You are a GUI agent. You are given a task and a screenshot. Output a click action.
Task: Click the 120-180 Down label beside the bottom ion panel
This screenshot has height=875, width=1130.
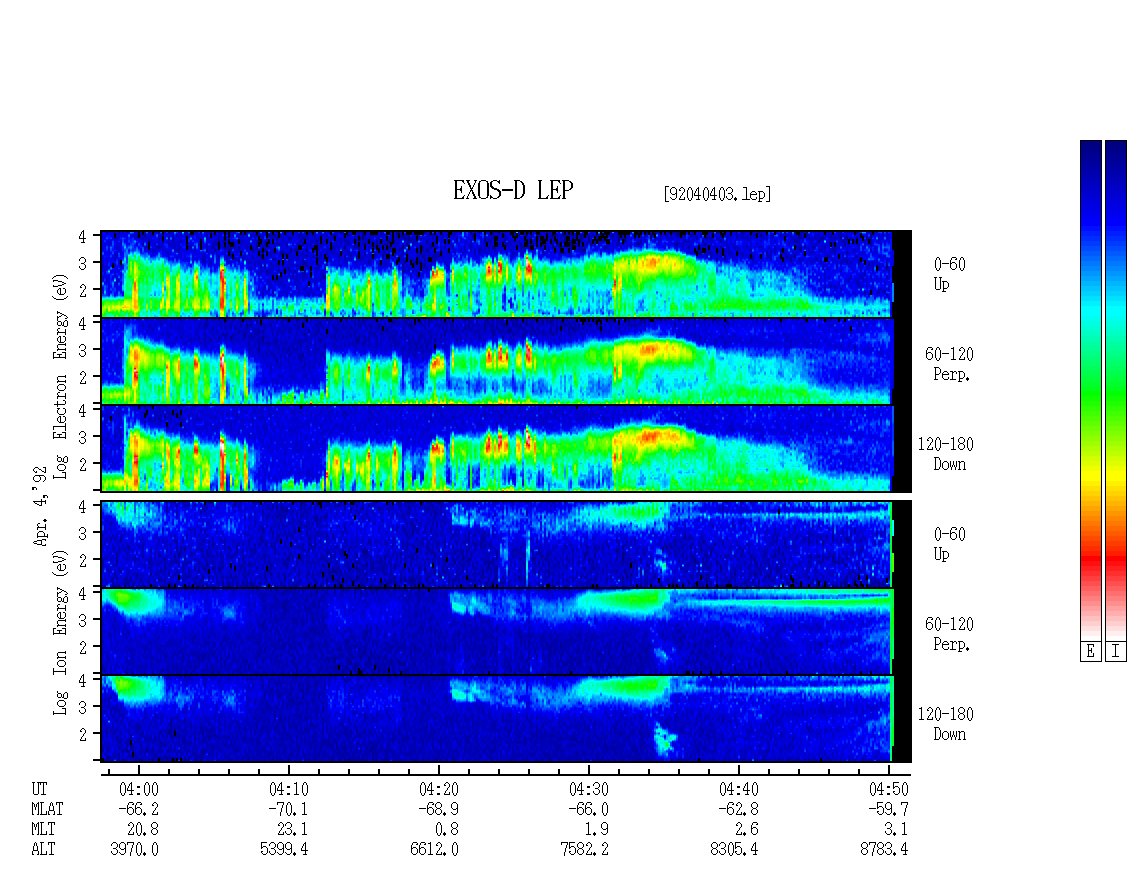coord(946,724)
